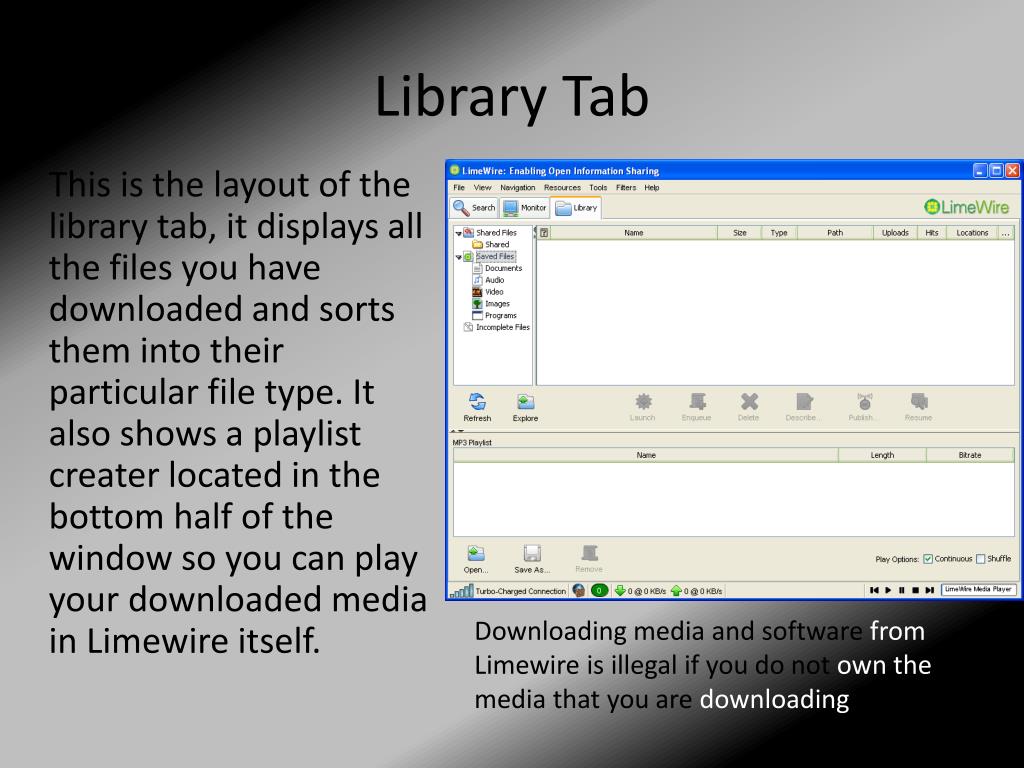Sort library by Path column
The height and width of the screenshot is (768, 1024).
click(835, 232)
